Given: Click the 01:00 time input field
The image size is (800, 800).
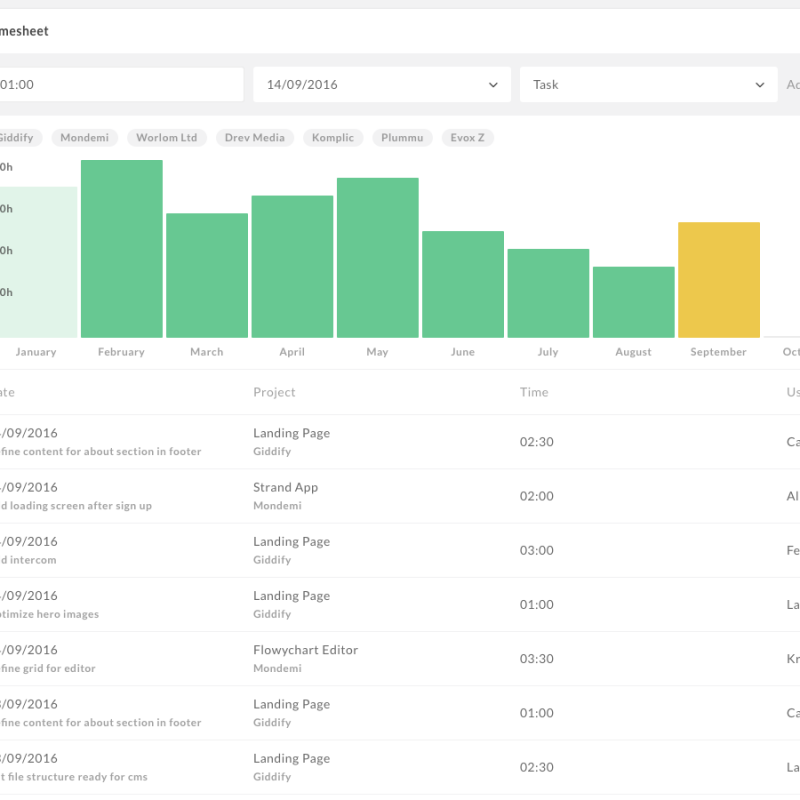Looking at the screenshot, I should click(120, 85).
